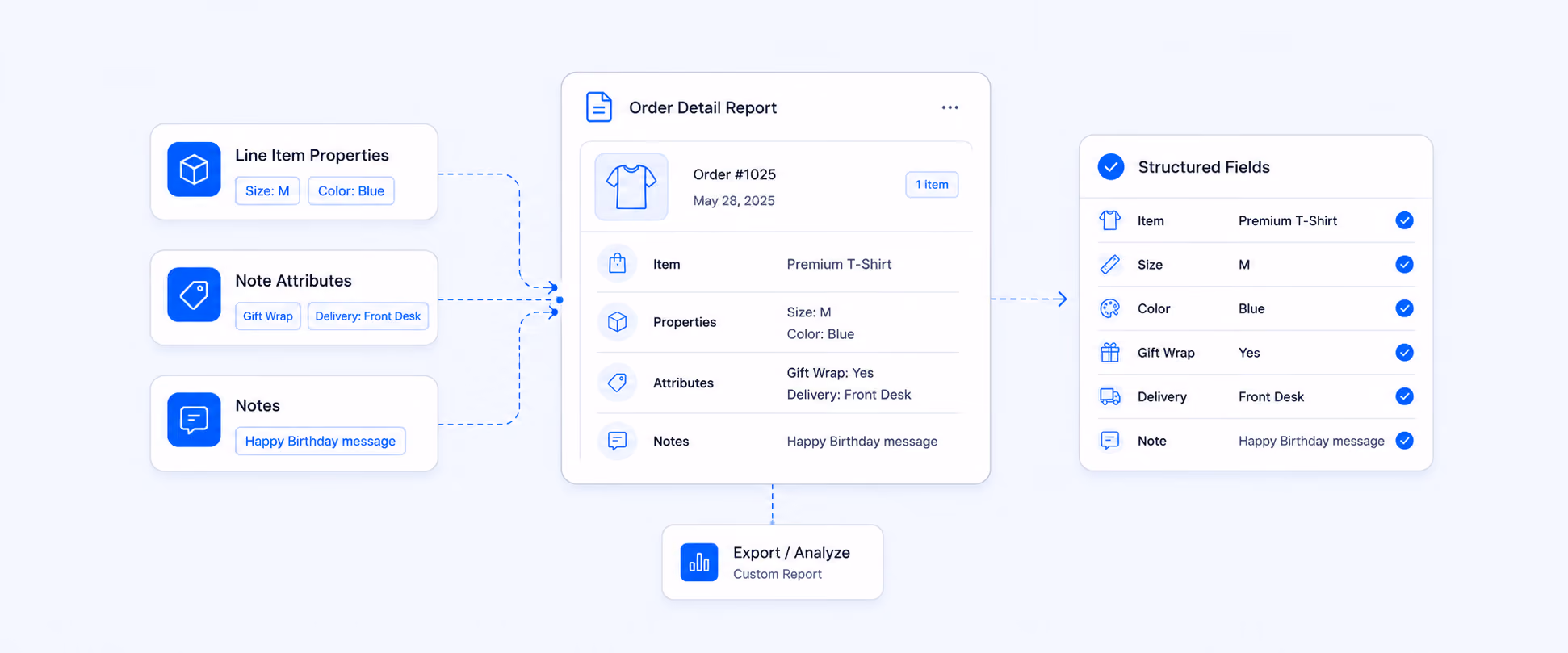Image resolution: width=1568 pixels, height=653 pixels.
Task: Click the tag icon in Attributes row
Action: (618, 382)
